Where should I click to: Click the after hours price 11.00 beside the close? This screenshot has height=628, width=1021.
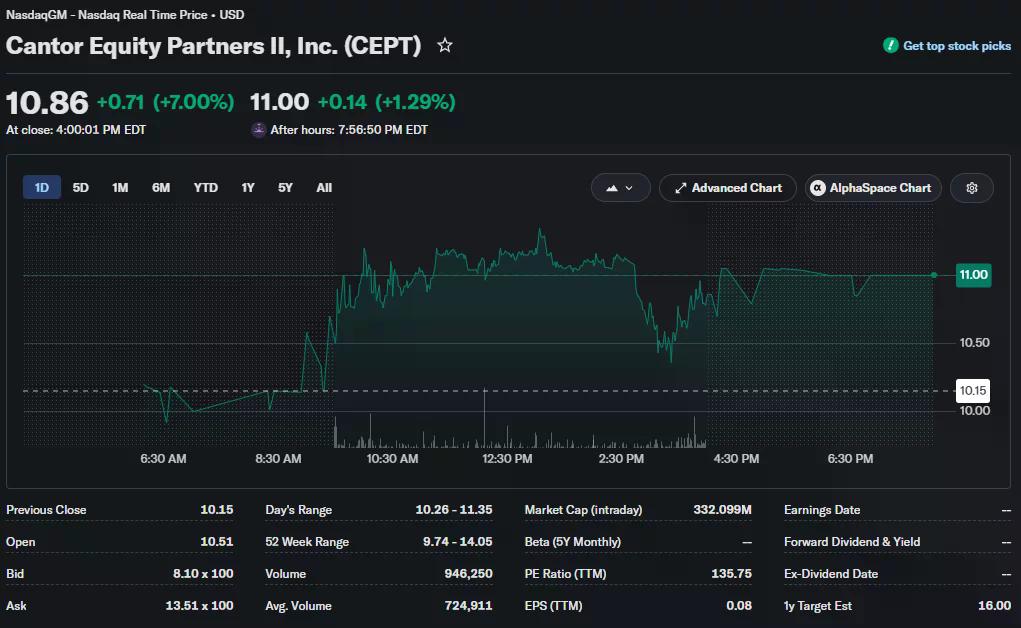pos(279,102)
